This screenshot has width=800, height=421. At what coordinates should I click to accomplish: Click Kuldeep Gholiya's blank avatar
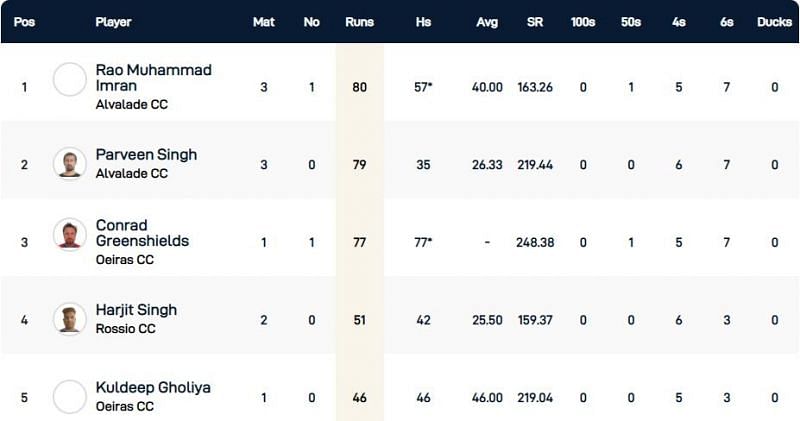click(70, 396)
